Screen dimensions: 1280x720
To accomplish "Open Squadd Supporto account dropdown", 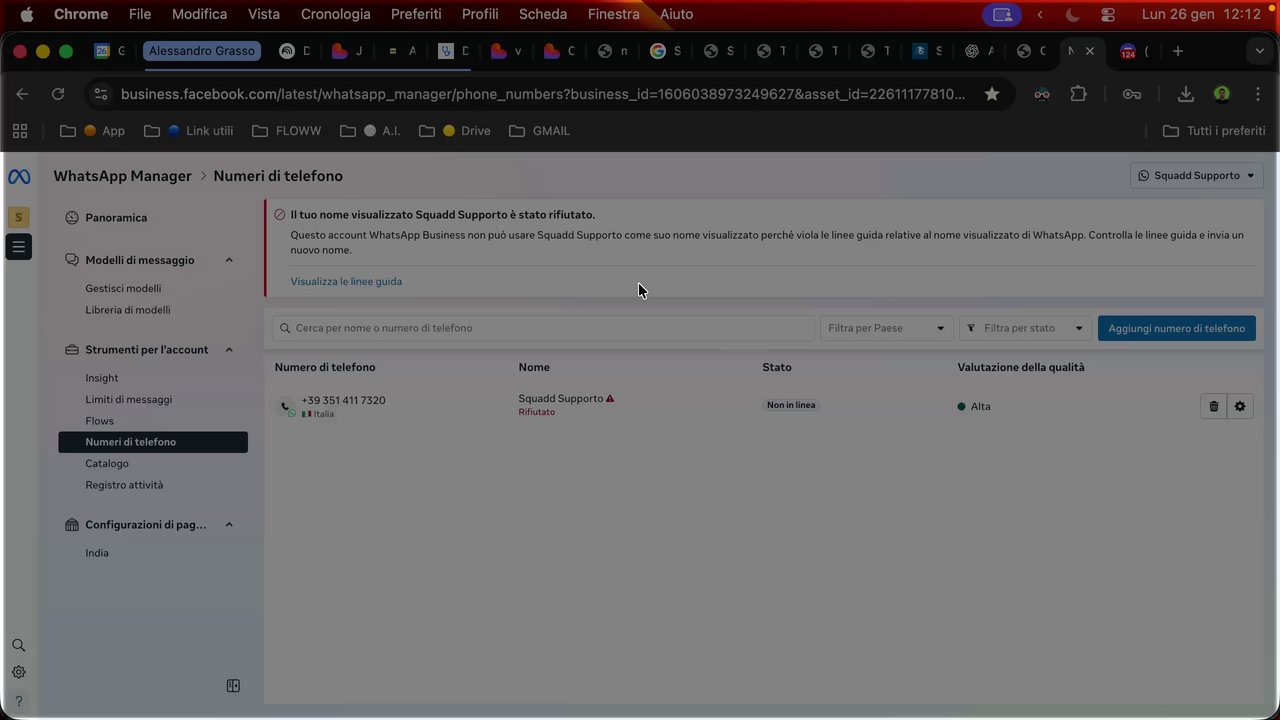I will 1197,176.
